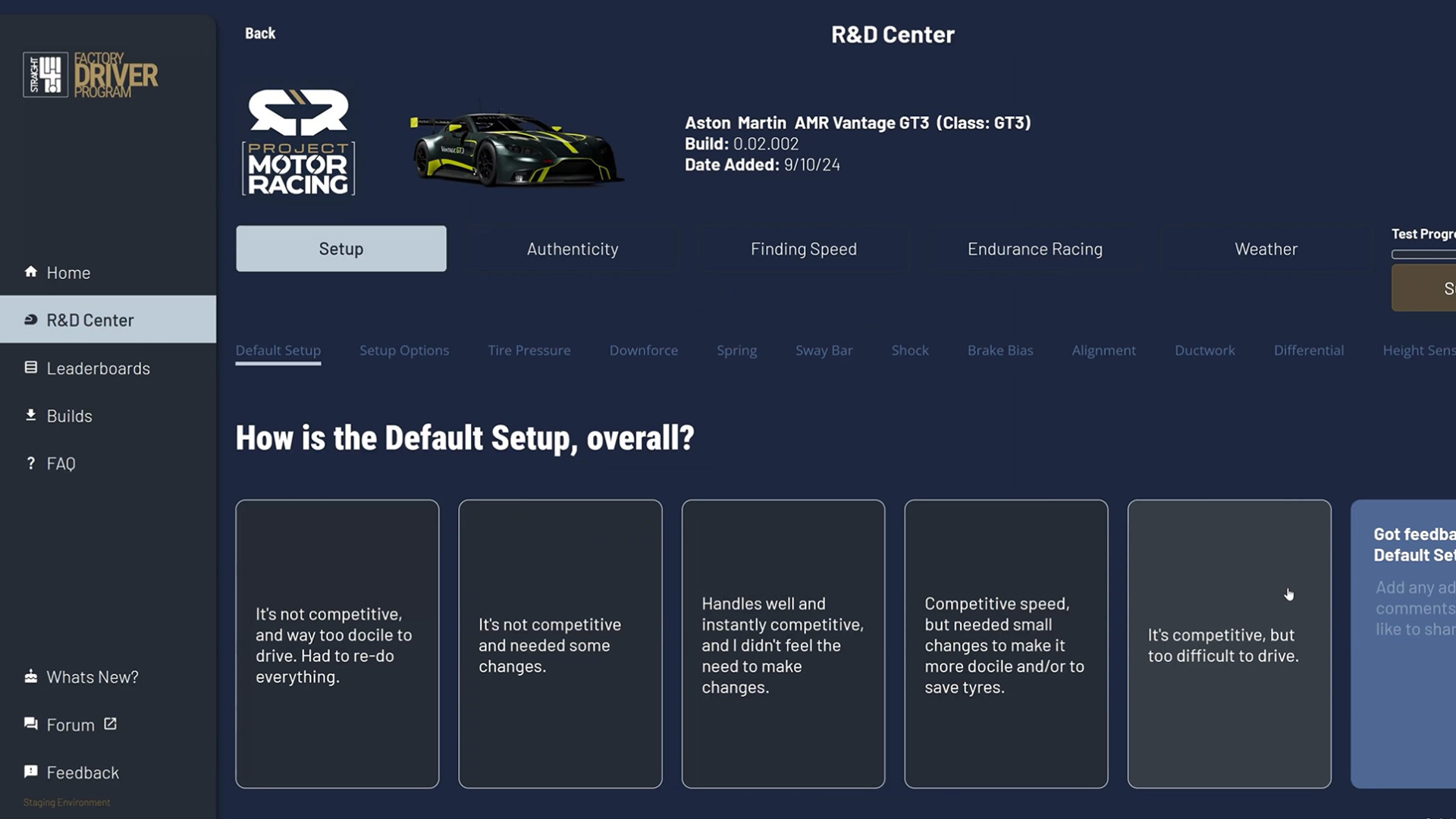
Task: Click the Whats New cake icon
Action: pos(31,676)
